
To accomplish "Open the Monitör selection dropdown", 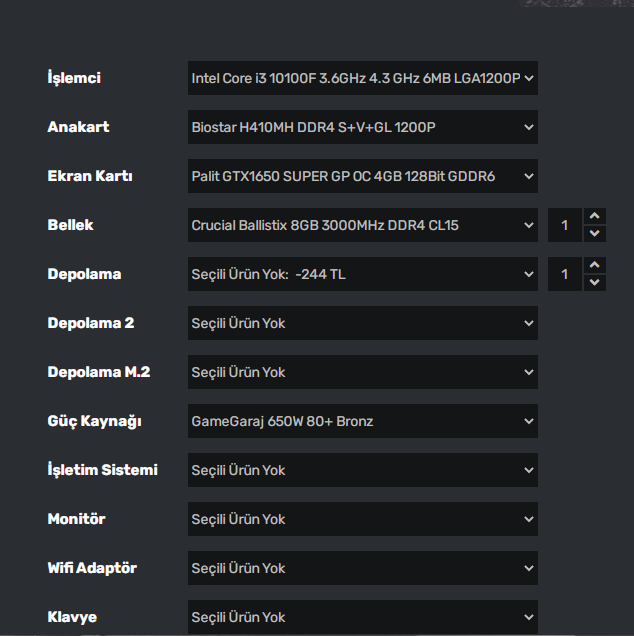I will point(362,519).
